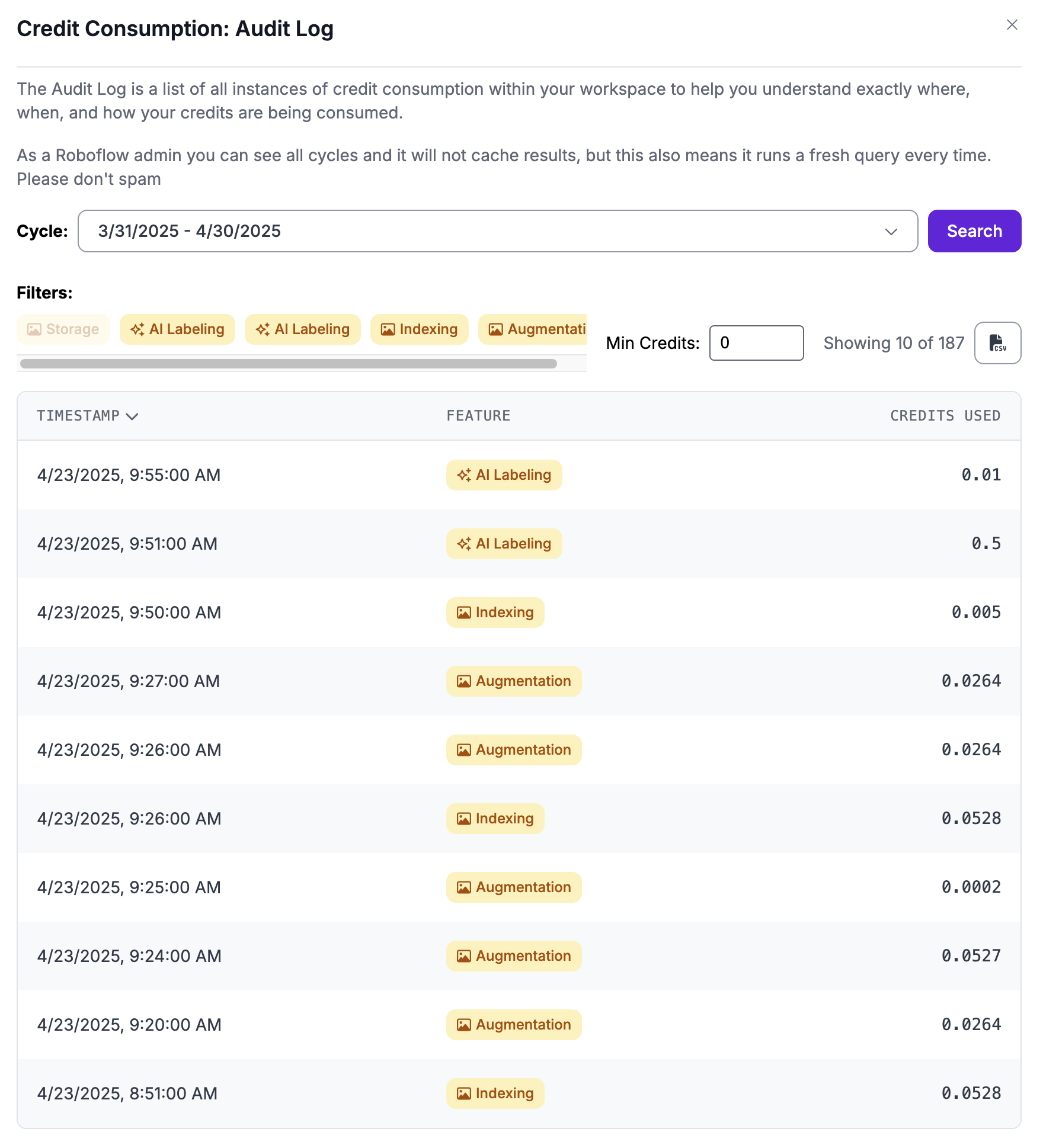The width and height of the screenshot is (1043, 1148).
Task: Click the Storage filter's image icon
Action: (x=34, y=329)
